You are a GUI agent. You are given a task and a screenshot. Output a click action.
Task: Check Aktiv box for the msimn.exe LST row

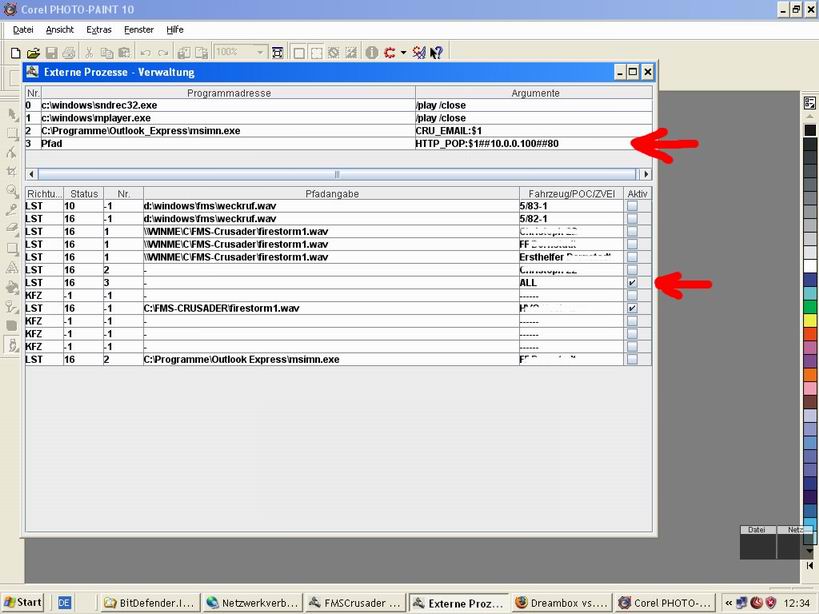[x=631, y=359]
